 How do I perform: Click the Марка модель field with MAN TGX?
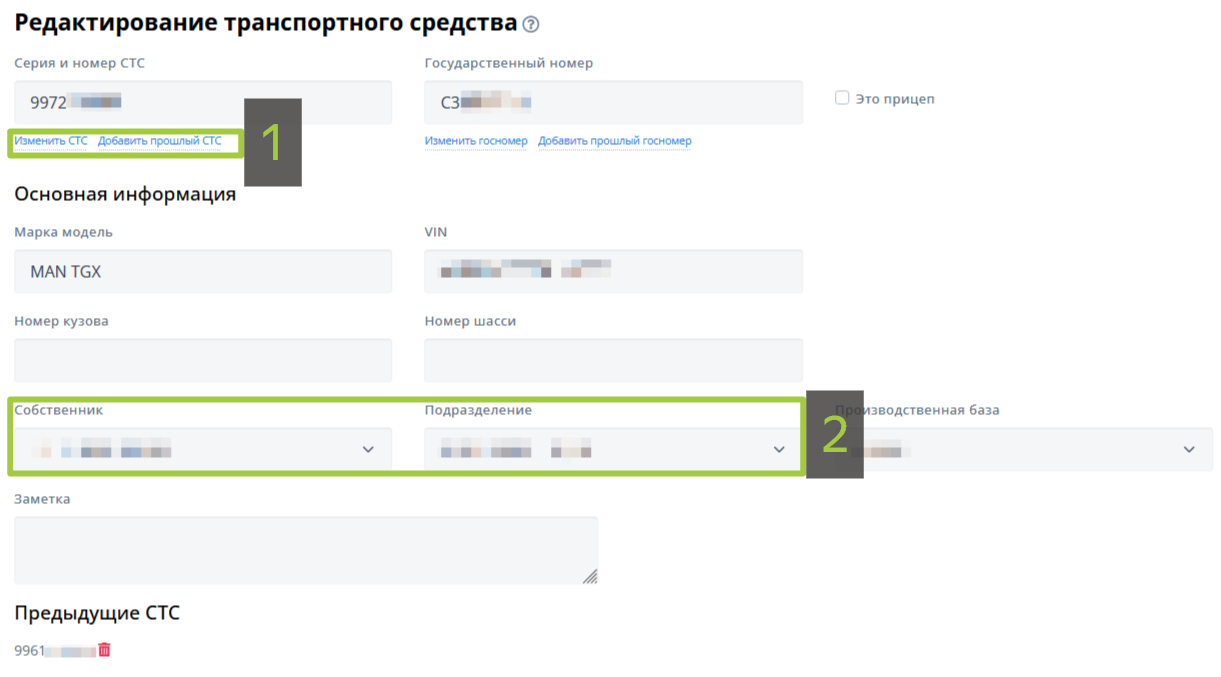tap(203, 271)
